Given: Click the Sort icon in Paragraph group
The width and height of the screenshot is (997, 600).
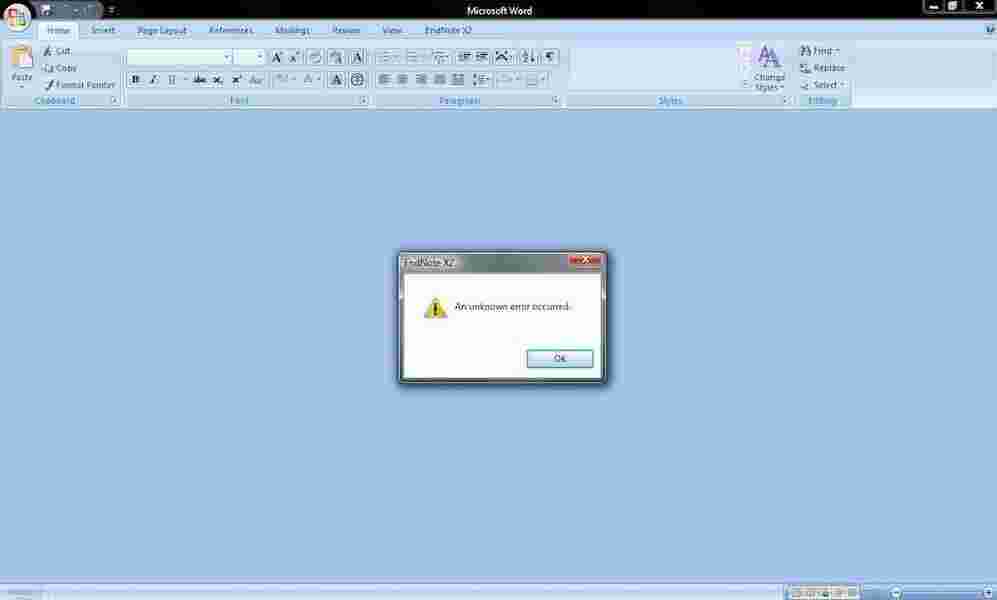Looking at the screenshot, I should [528, 57].
